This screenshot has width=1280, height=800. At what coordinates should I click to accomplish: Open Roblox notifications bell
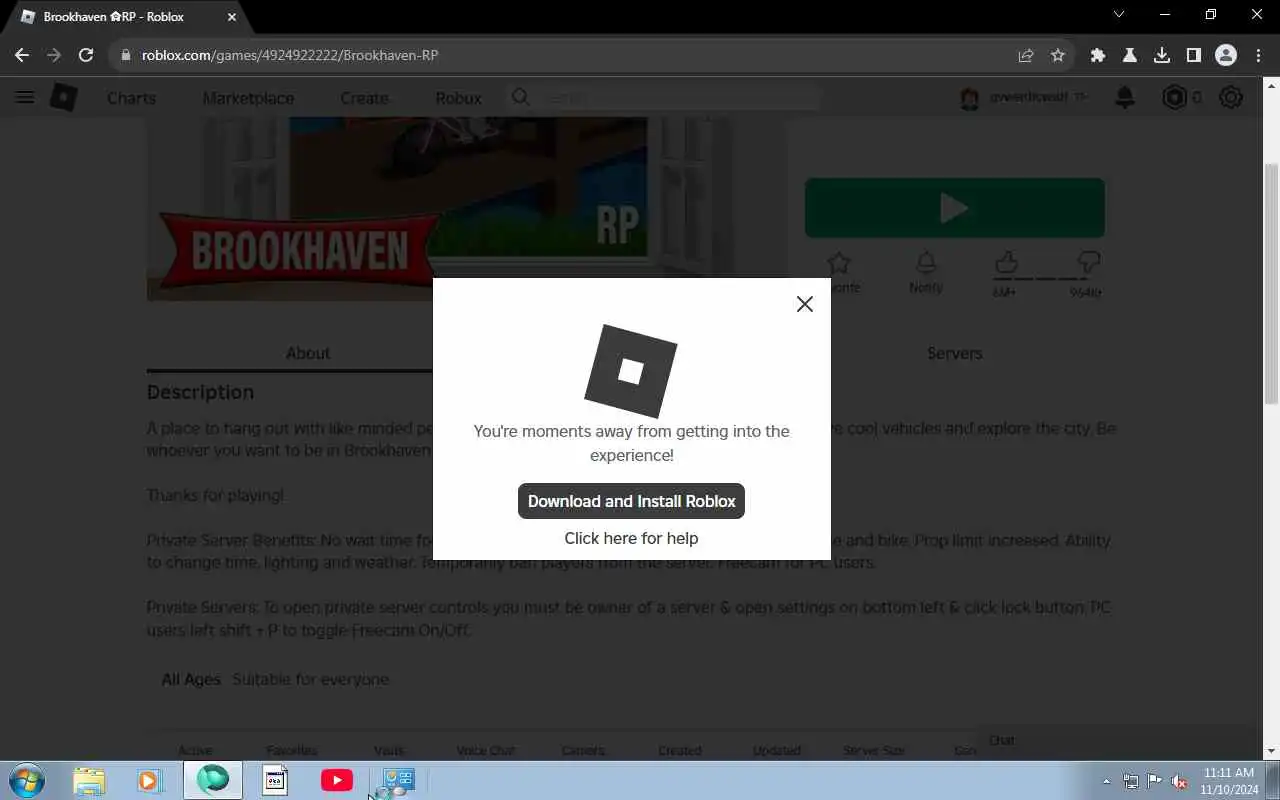tap(1125, 97)
